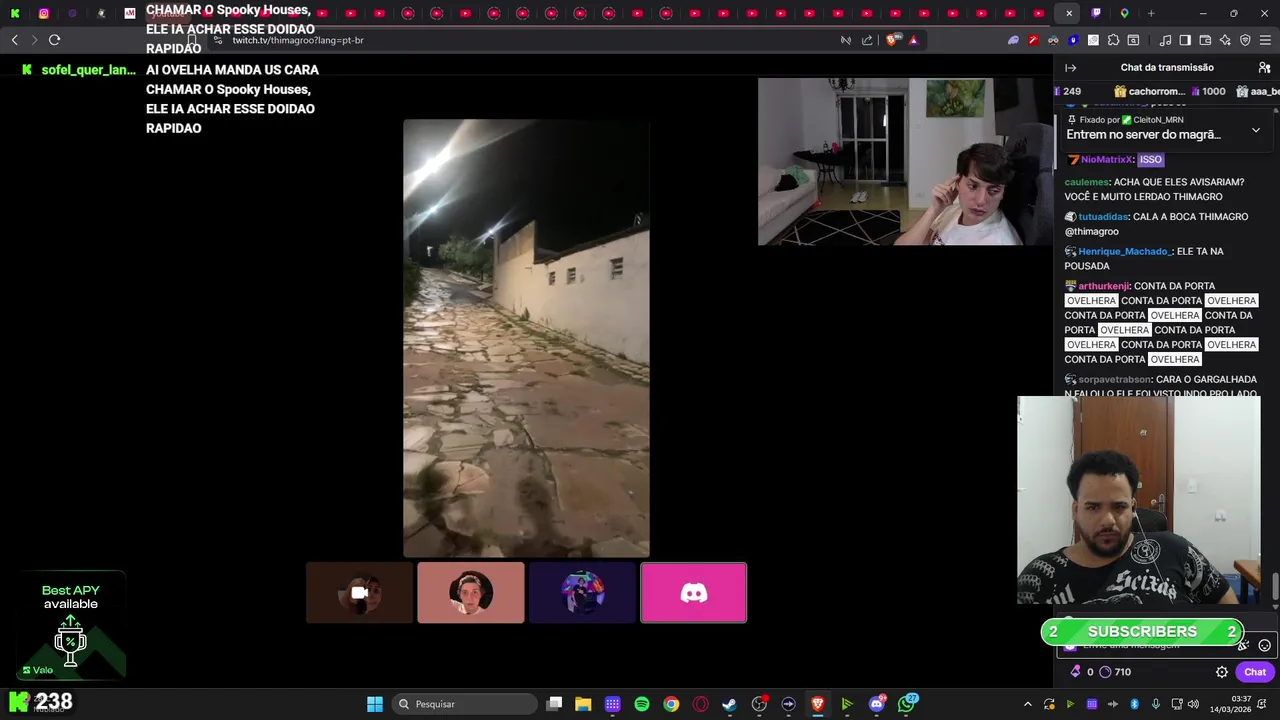
Task: Go back to the previous page
Action: coord(14,40)
